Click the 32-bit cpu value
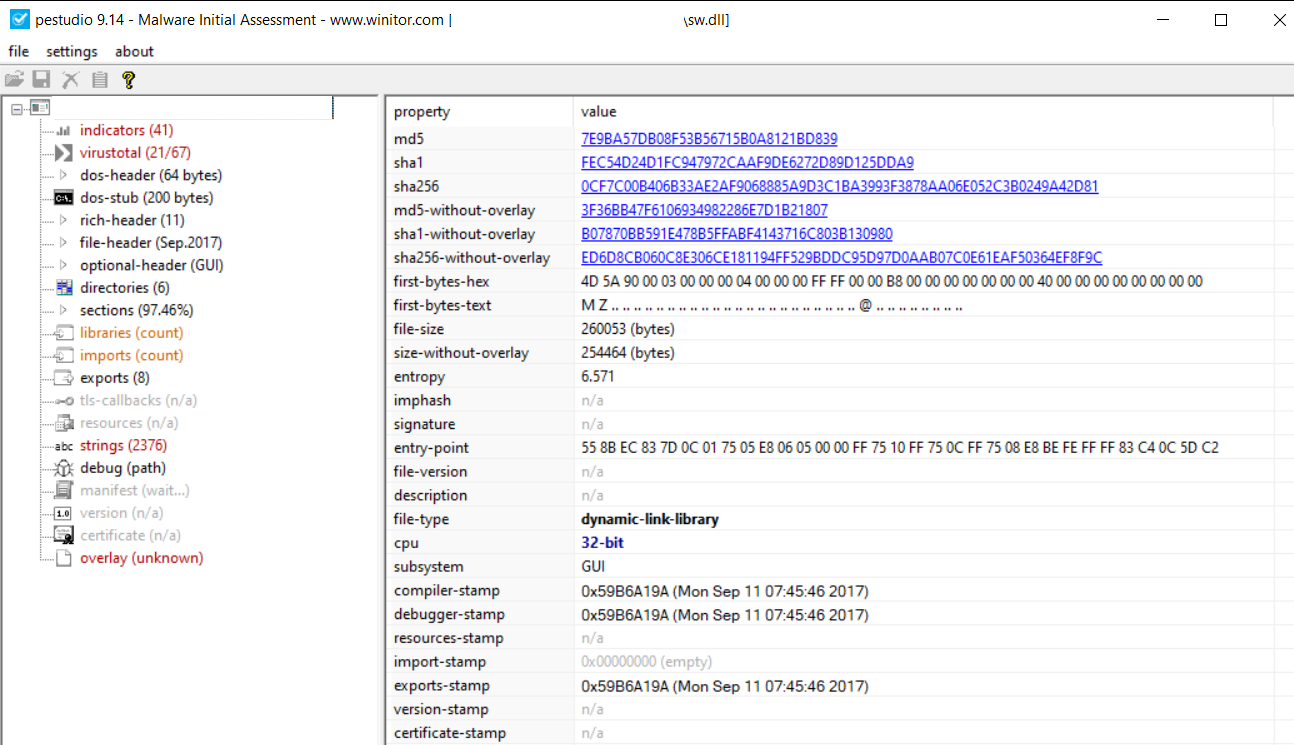This screenshot has height=745, width=1294. [x=603, y=543]
